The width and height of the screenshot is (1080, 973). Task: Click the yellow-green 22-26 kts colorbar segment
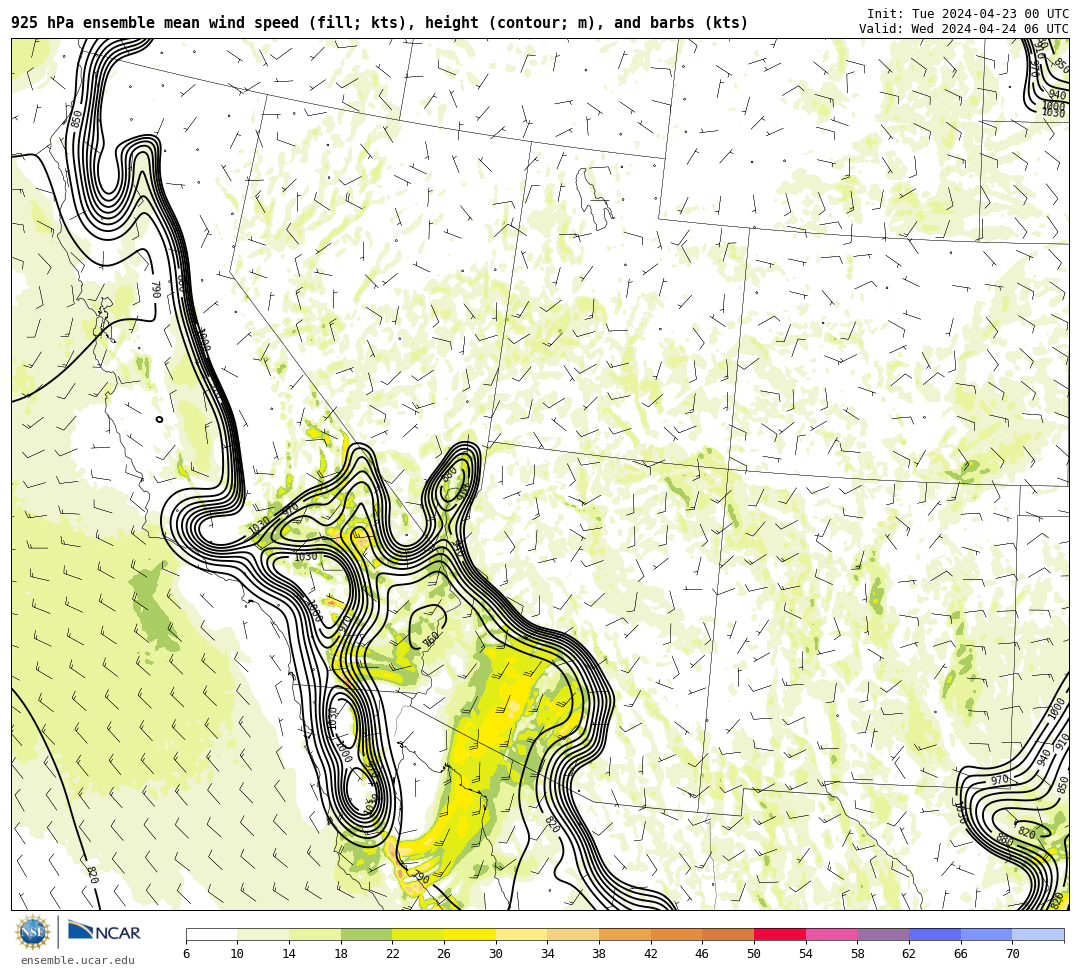[418, 934]
